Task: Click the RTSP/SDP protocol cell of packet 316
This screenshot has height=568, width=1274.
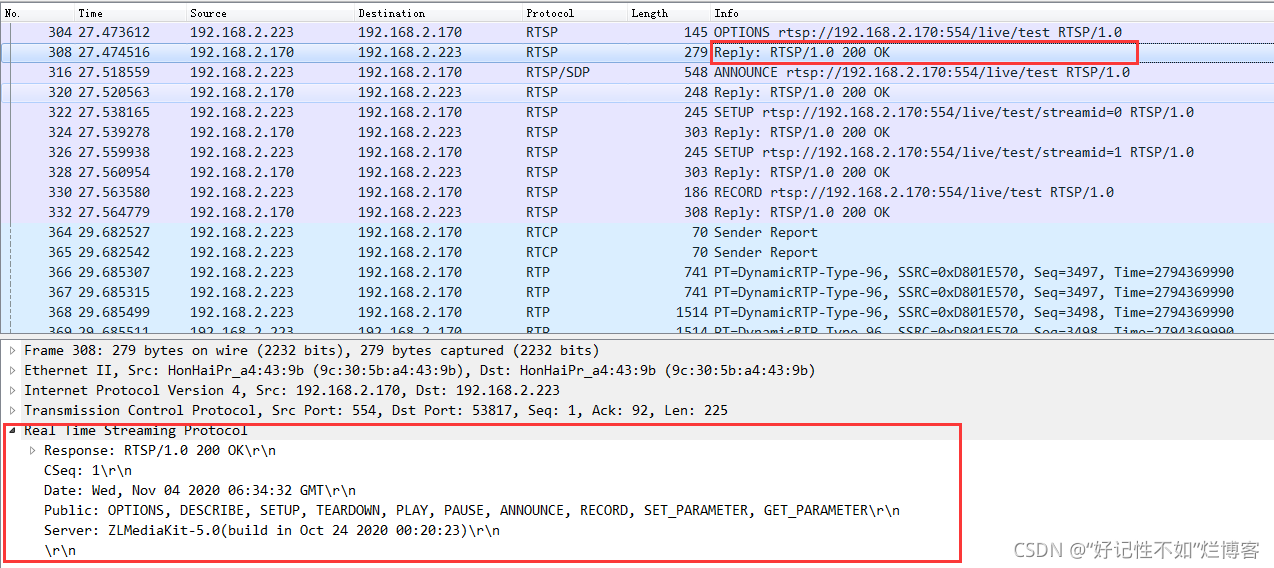Action: pyautogui.click(x=558, y=72)
